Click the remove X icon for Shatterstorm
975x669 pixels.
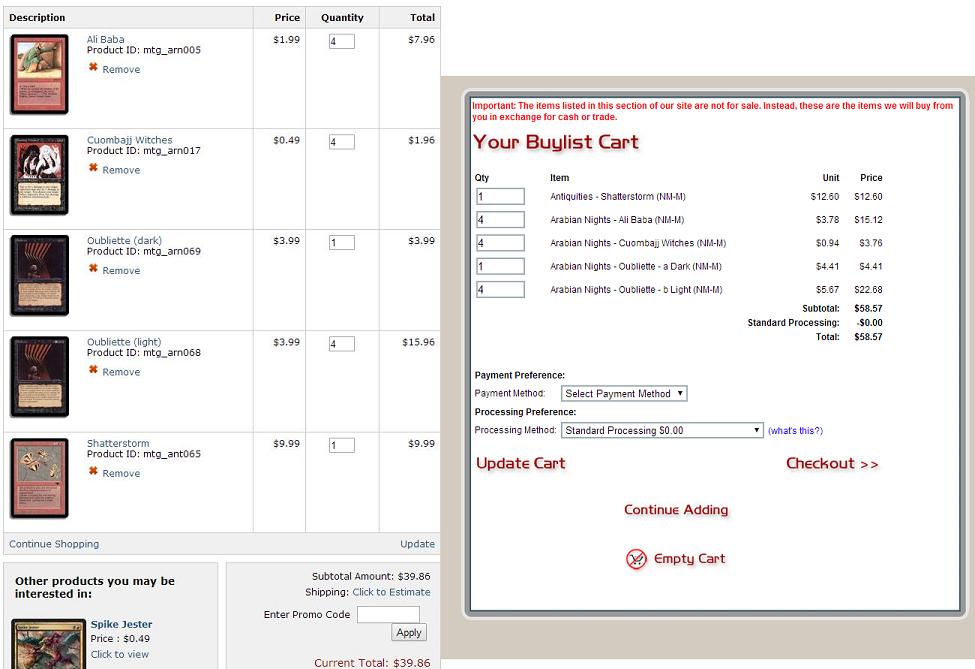93,472
